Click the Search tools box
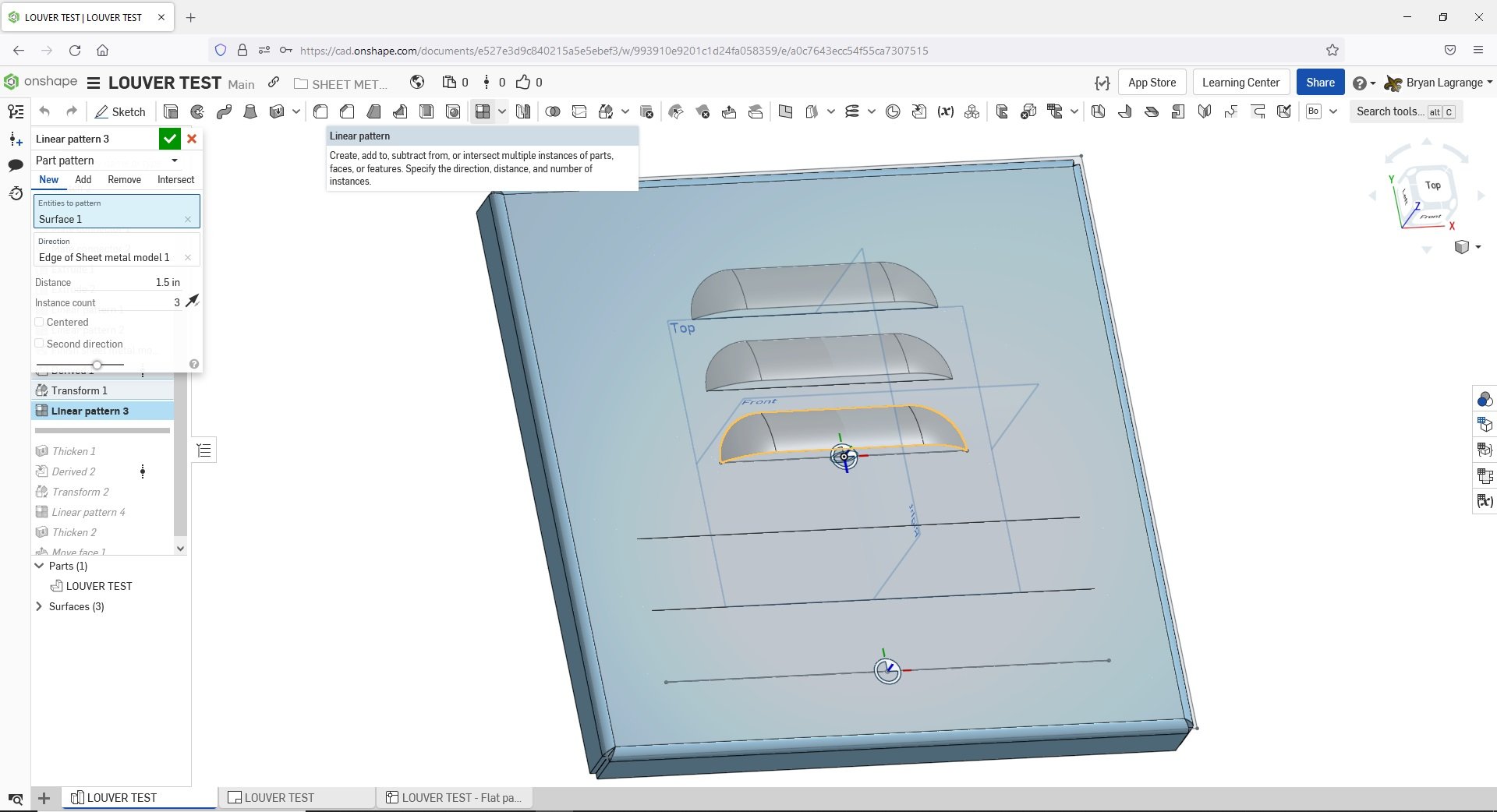1497x812 pixels. tap(1406, 111)
